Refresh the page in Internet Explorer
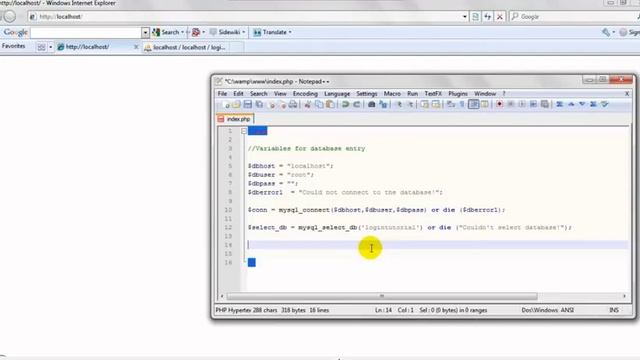Screen dimensions: 640x360 pos(487,17)
